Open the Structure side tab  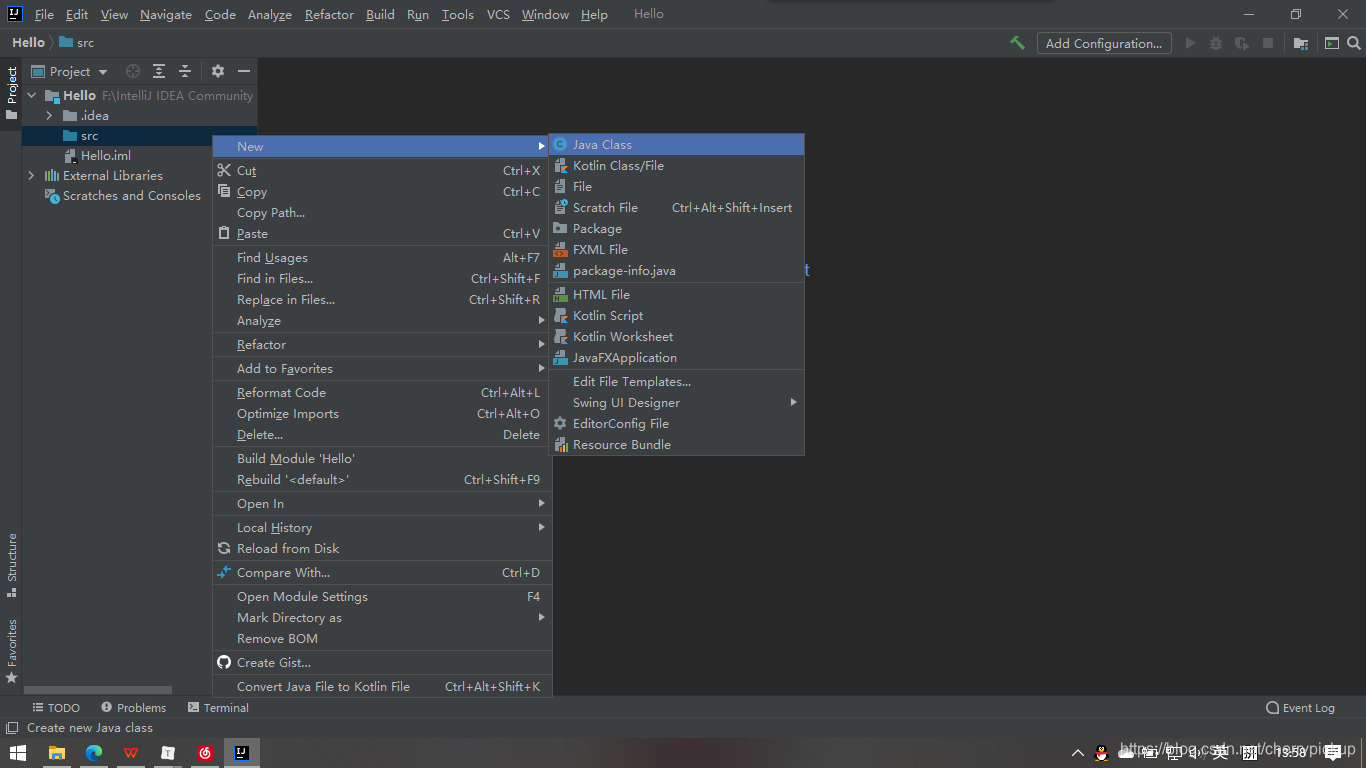(x=12, y=565)
